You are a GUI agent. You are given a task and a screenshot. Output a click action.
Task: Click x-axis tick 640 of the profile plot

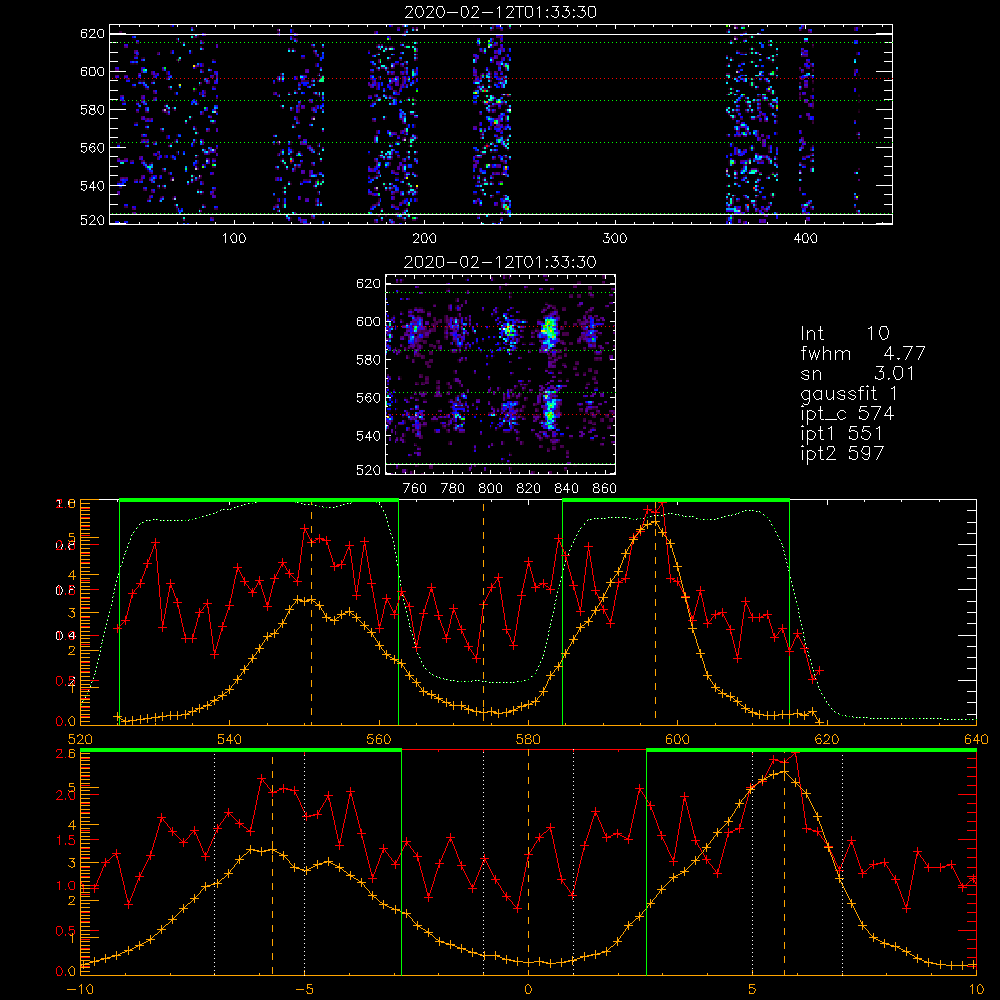(976, 739)
